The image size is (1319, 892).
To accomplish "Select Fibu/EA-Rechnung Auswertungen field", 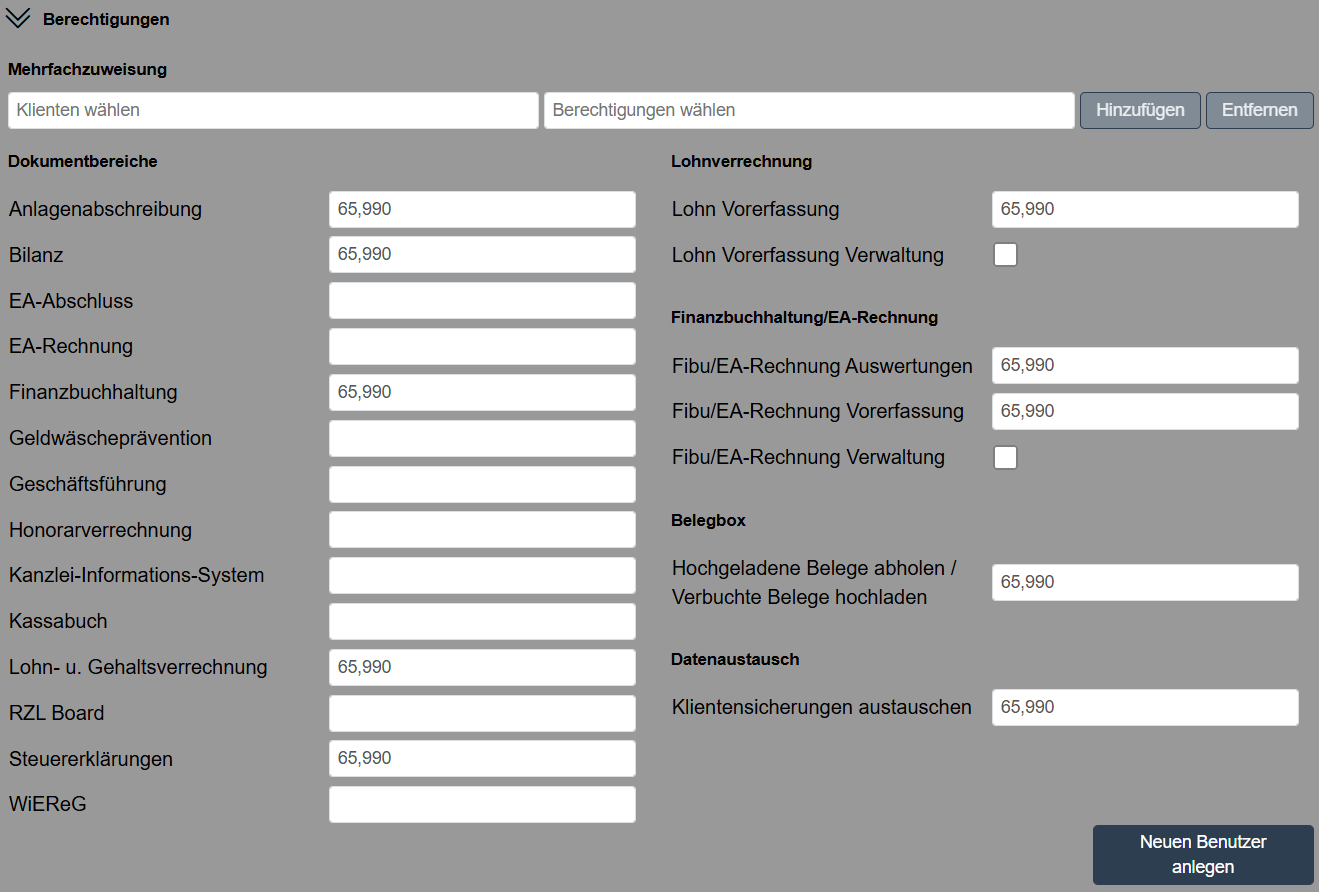I will 1145,365.
